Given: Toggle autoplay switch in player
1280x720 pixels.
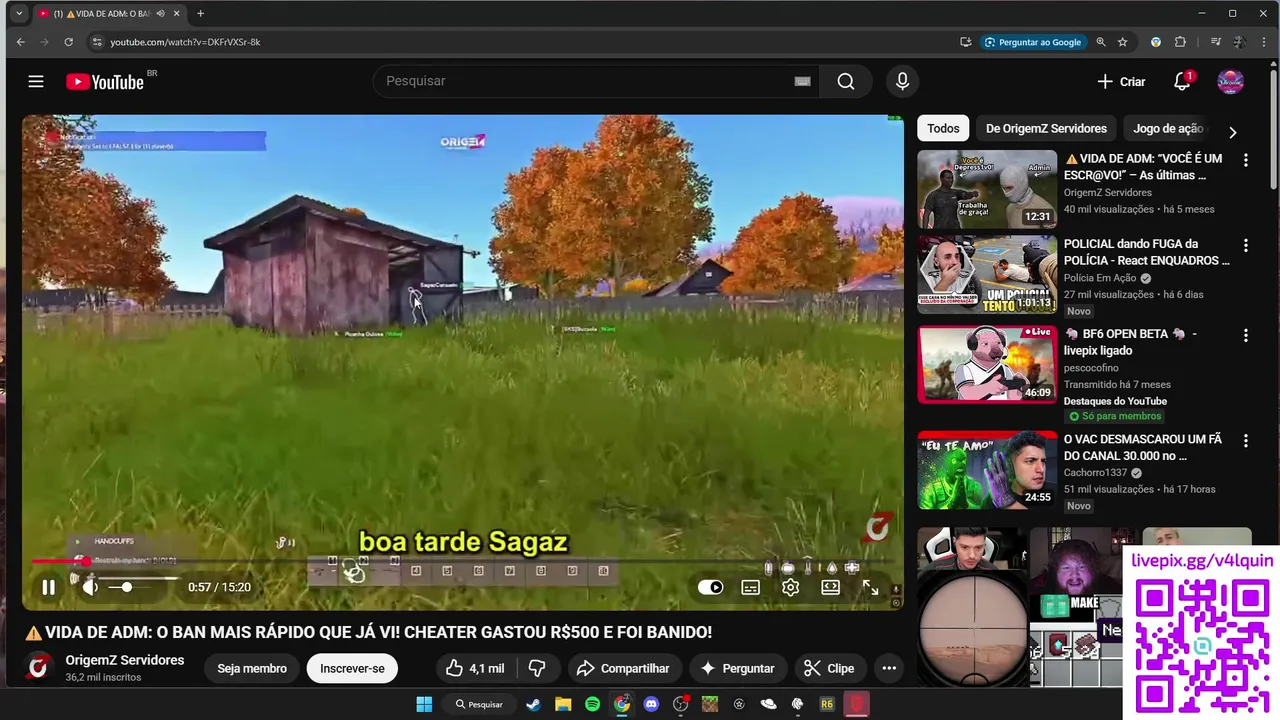Looking at the screenshot, I should [710, 587].
